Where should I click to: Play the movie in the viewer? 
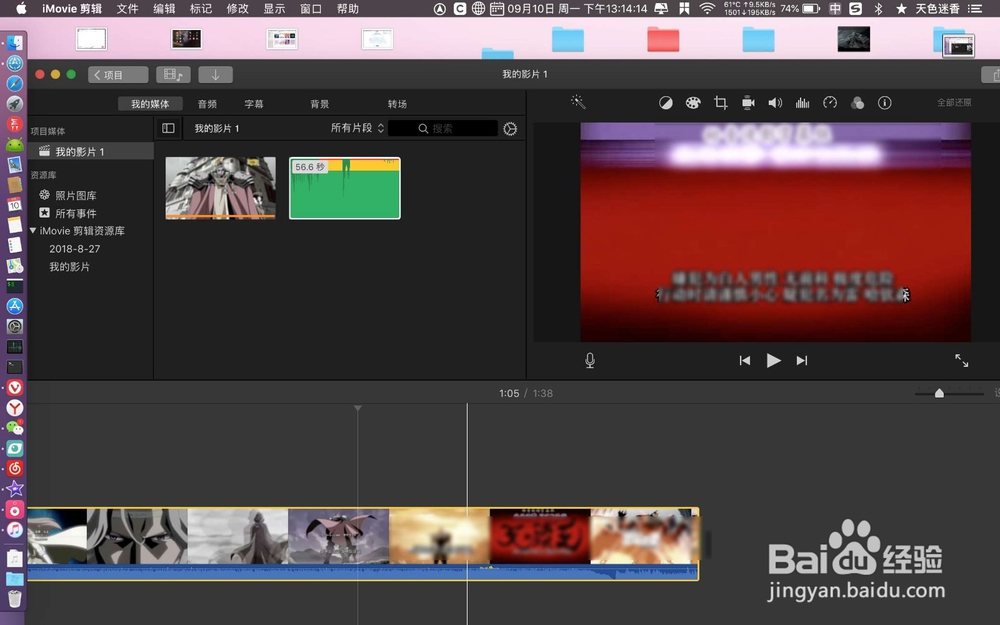(x=773, y=360)
